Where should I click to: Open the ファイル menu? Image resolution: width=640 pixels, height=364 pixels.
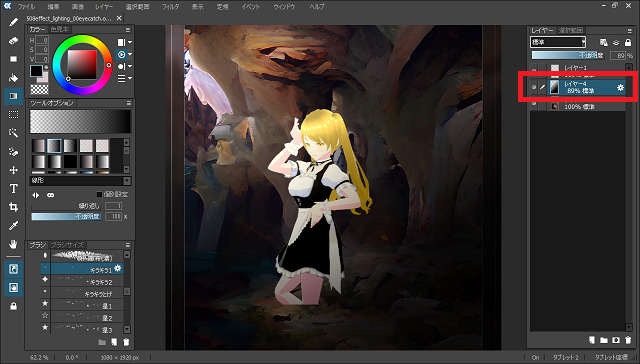pyautogui.click(x=26, y=7)
